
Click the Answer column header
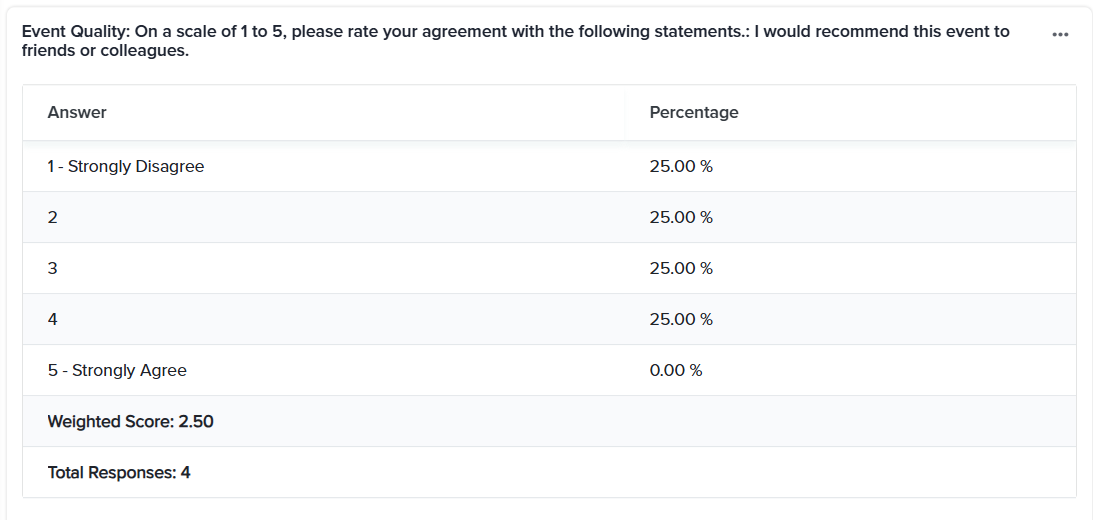77,112
